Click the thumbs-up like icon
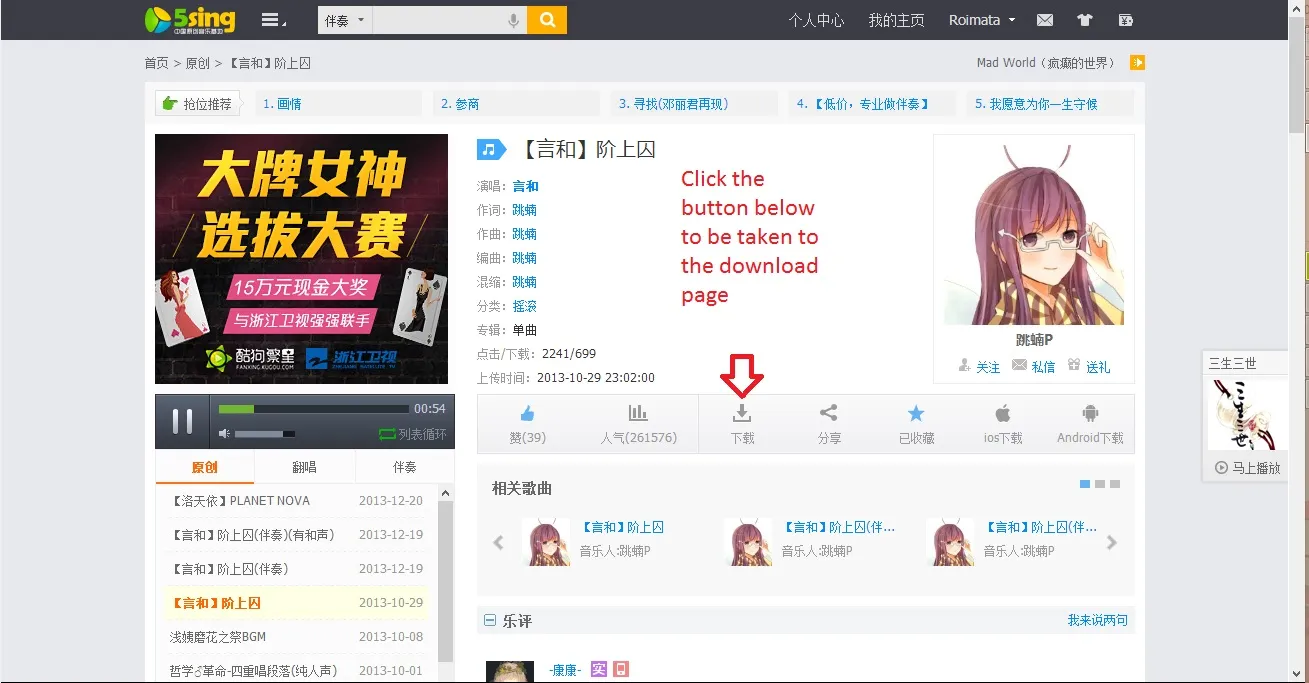Viewport: 1309px width, 683px height. (x=527, y=414)
